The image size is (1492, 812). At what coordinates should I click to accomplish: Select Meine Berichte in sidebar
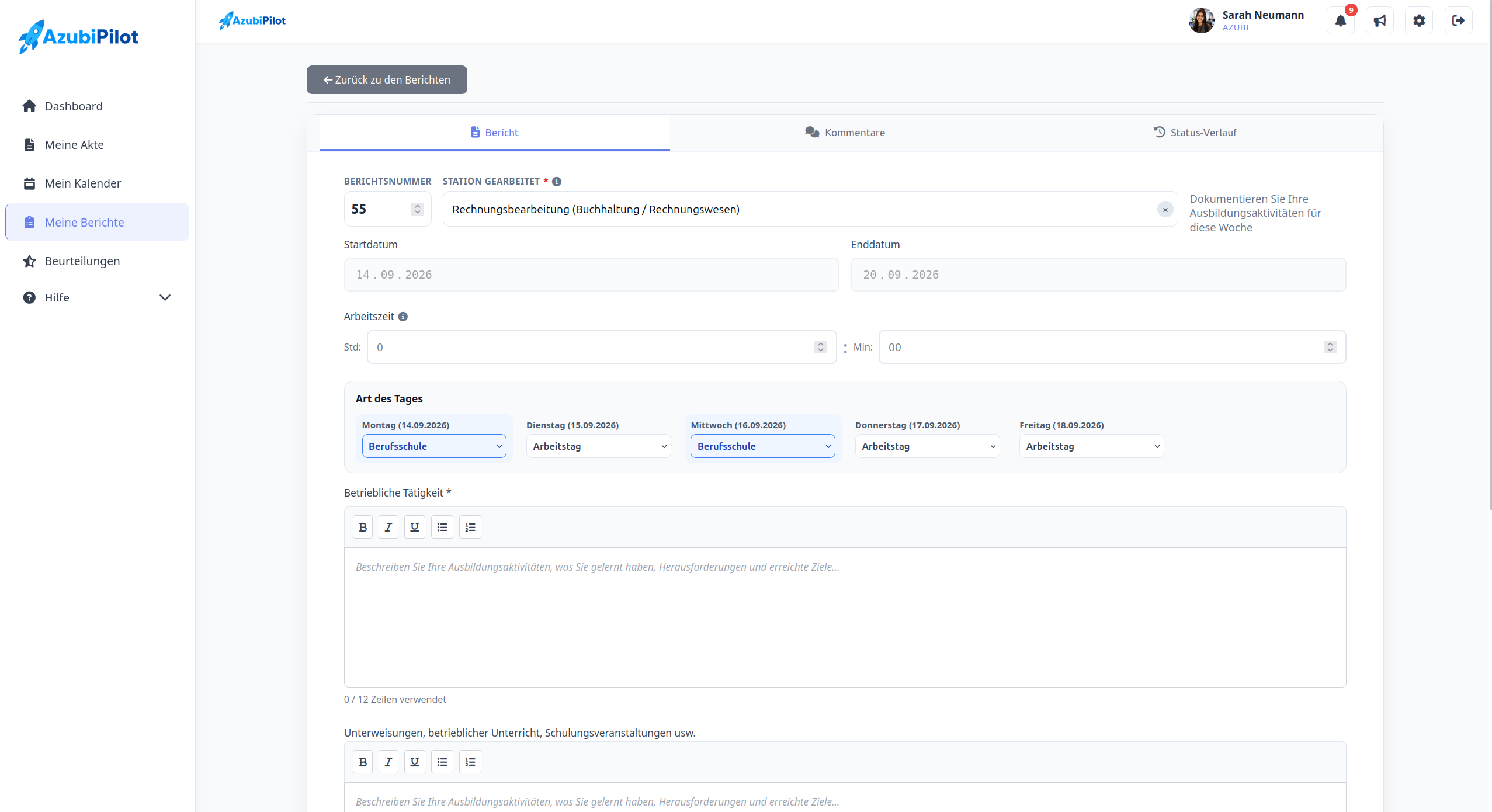click(x=97, y=222)
